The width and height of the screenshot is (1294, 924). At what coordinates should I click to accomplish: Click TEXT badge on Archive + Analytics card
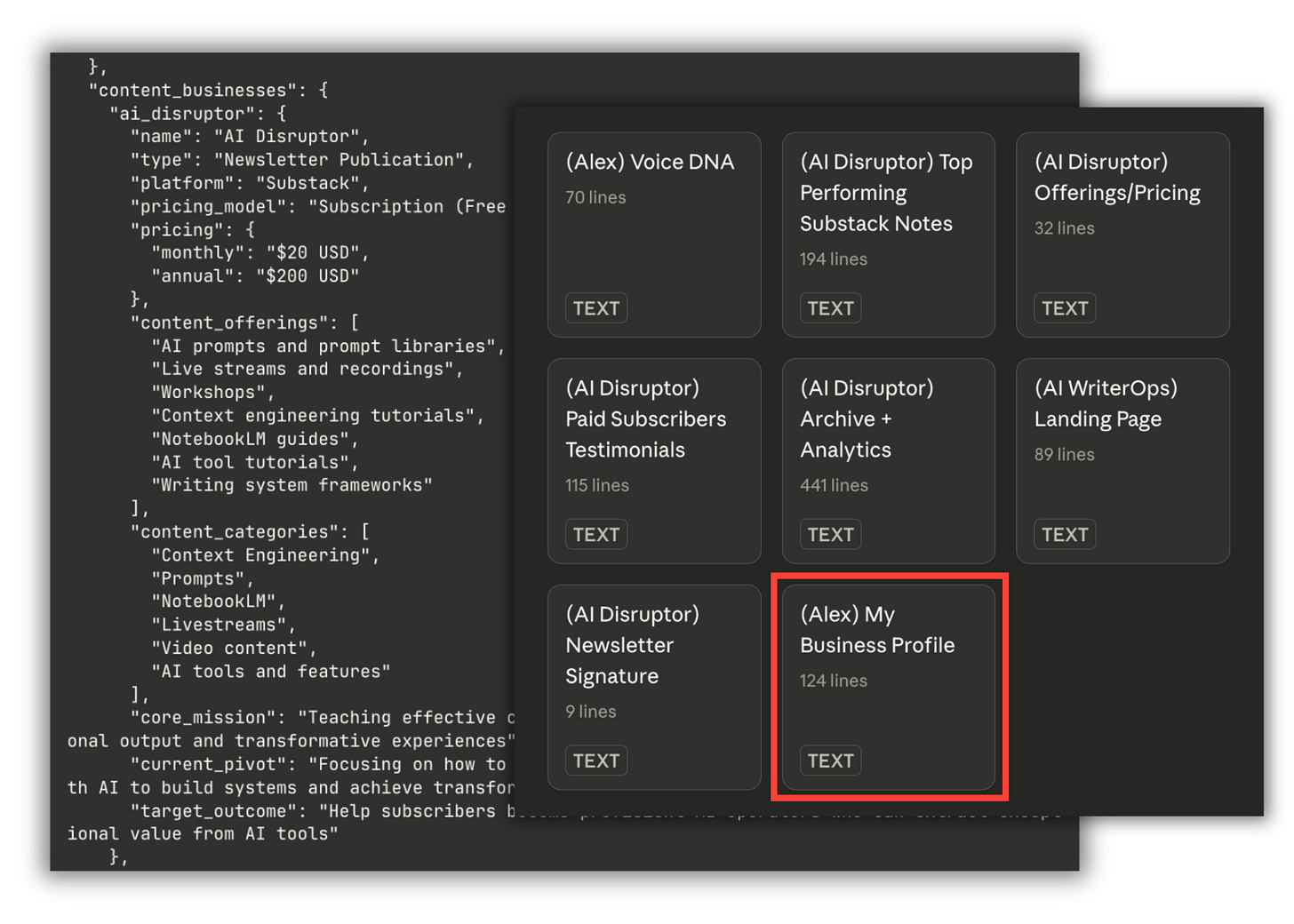click(x=830, y=534)
